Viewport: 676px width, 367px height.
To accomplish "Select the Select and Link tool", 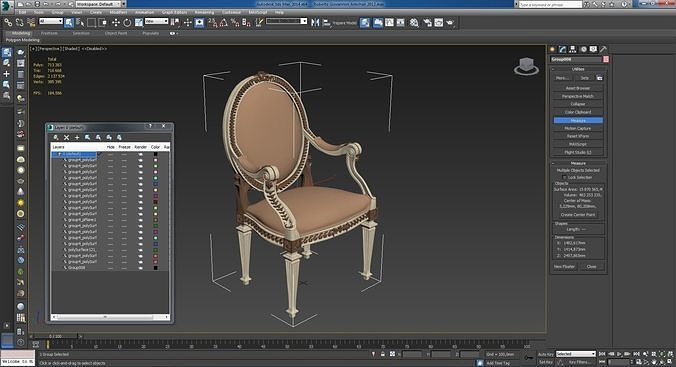I will pos(8,22).
